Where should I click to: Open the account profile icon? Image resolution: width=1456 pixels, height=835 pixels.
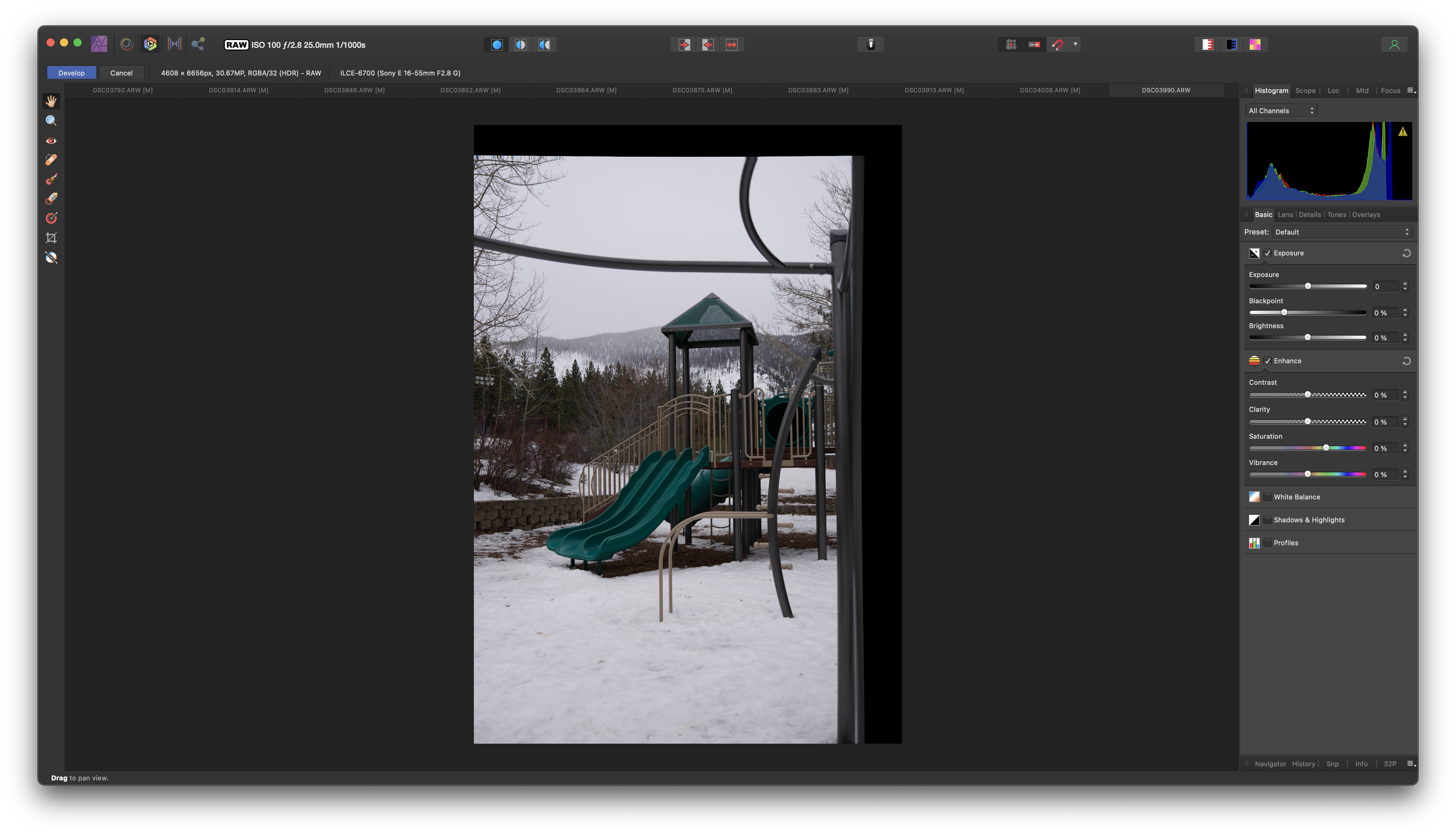[x=1394, y=44]
